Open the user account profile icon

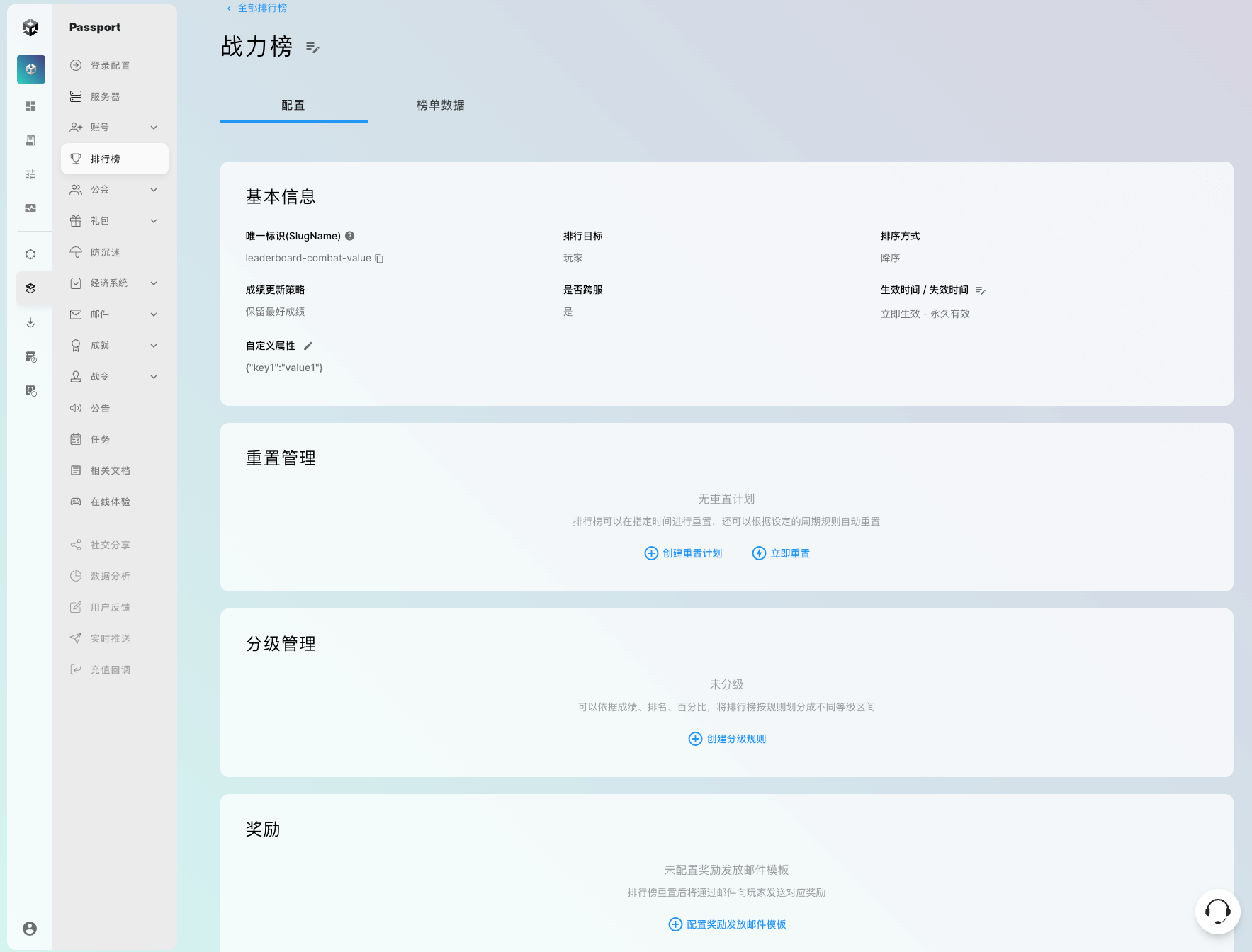[30, 928]
